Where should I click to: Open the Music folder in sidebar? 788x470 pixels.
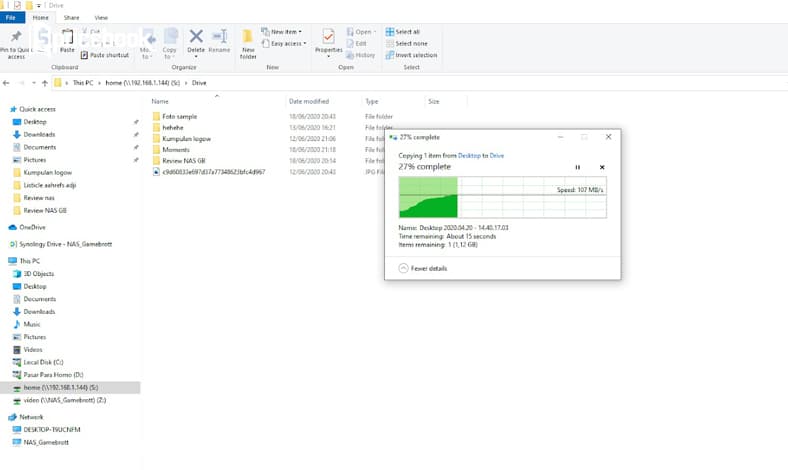pos(32,324)
